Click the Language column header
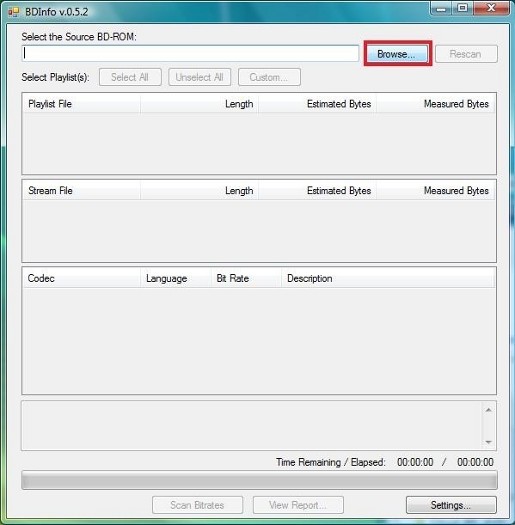This screenshot has width=515, height=525. pos(176,278)
